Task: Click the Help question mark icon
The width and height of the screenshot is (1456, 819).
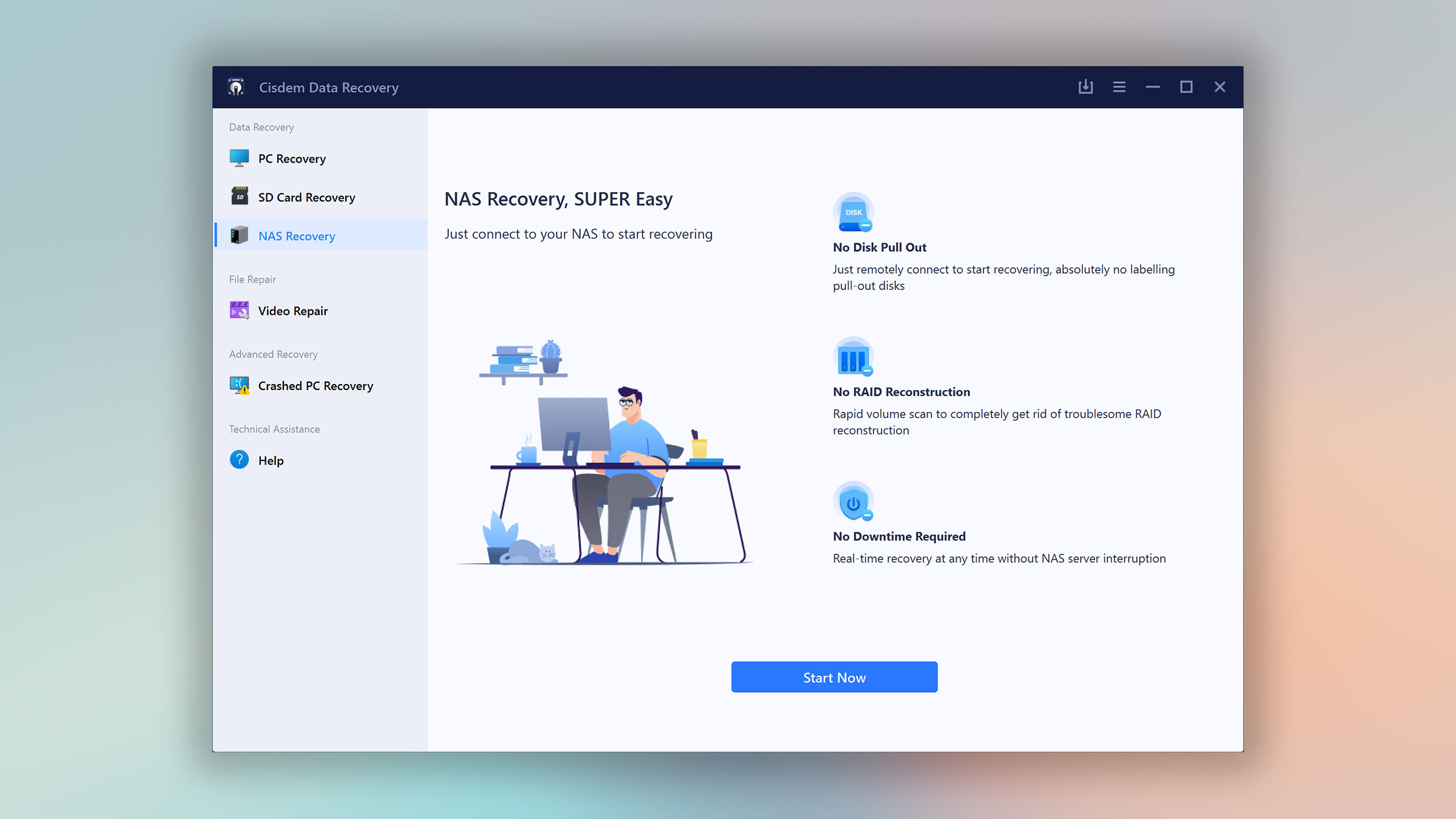Action: pos(239,459)
